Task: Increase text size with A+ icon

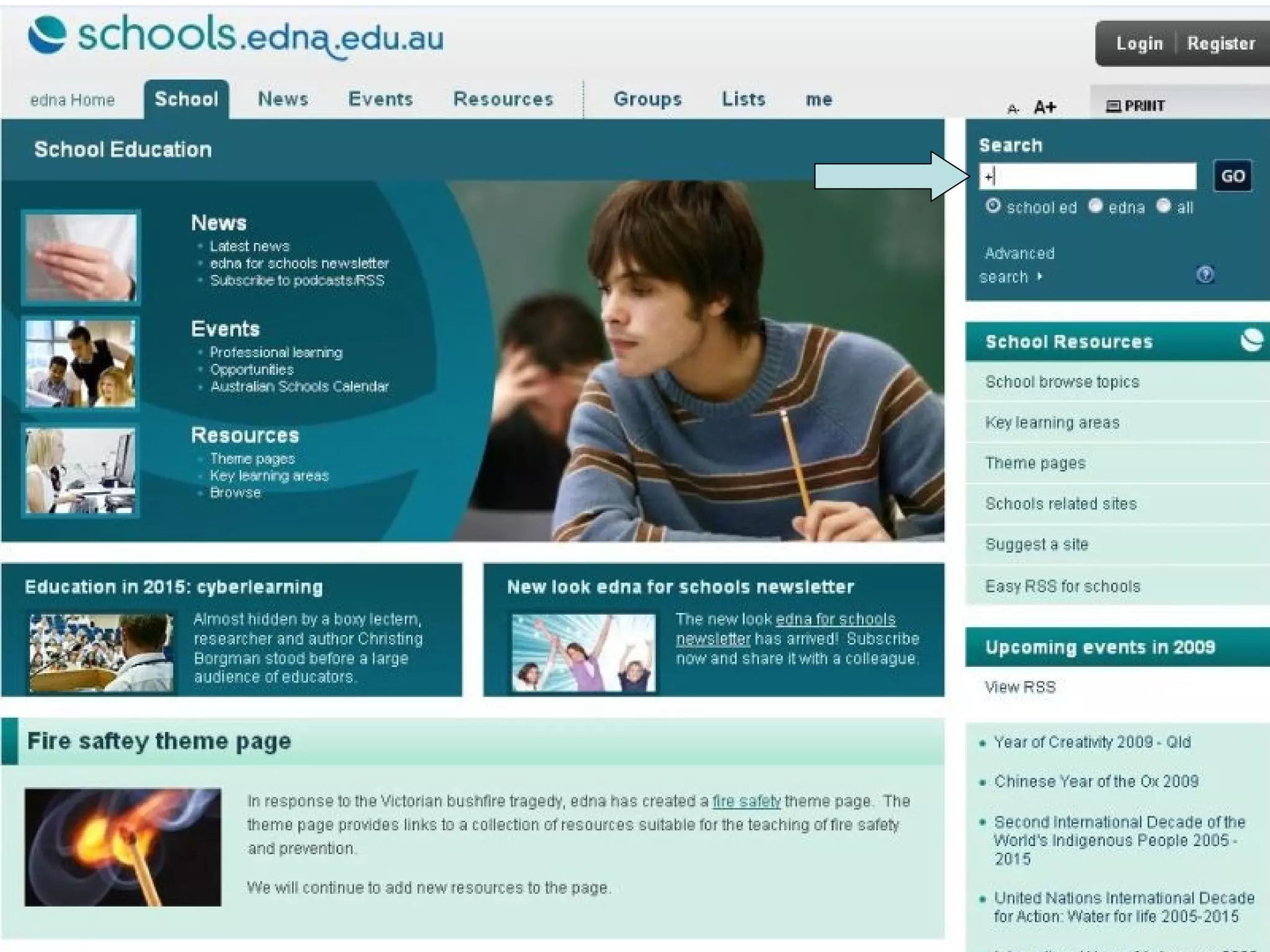Action: point(1044,107)
